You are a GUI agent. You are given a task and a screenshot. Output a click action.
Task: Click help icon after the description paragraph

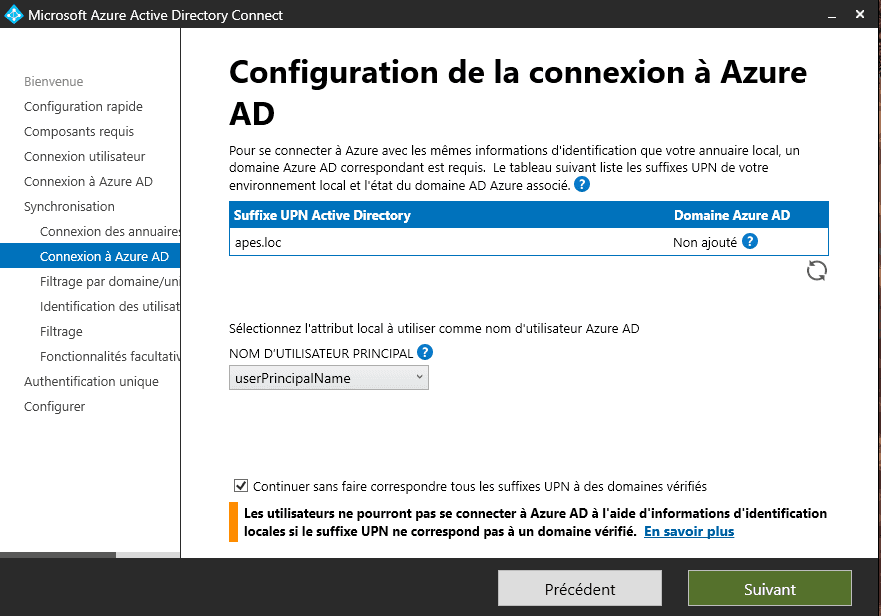coord(582,185)
